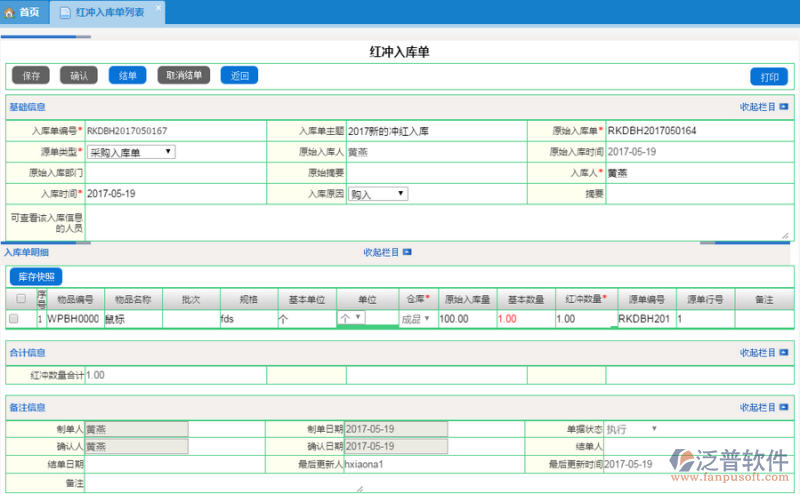Screen dimensions: 800x494
Task: Close the 红冲入库单列表 tab
Action: [x=159, y=8]
